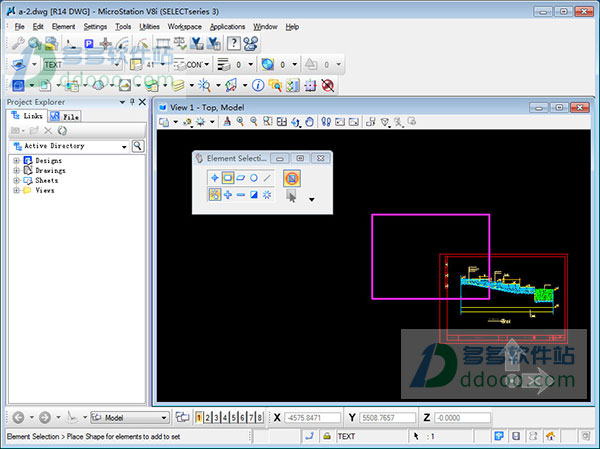Toggle view 8 button in view group bar
This screenshot has height=449, width=600.
tap(260, 417)
